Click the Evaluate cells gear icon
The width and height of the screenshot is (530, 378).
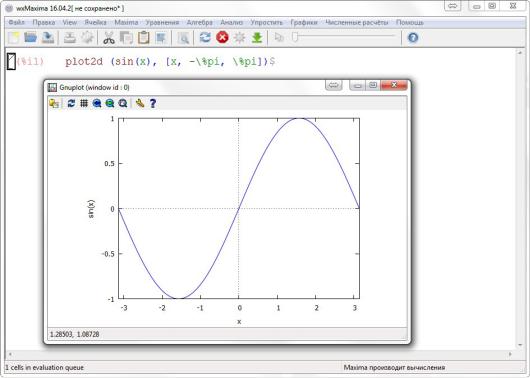point(239,37)
